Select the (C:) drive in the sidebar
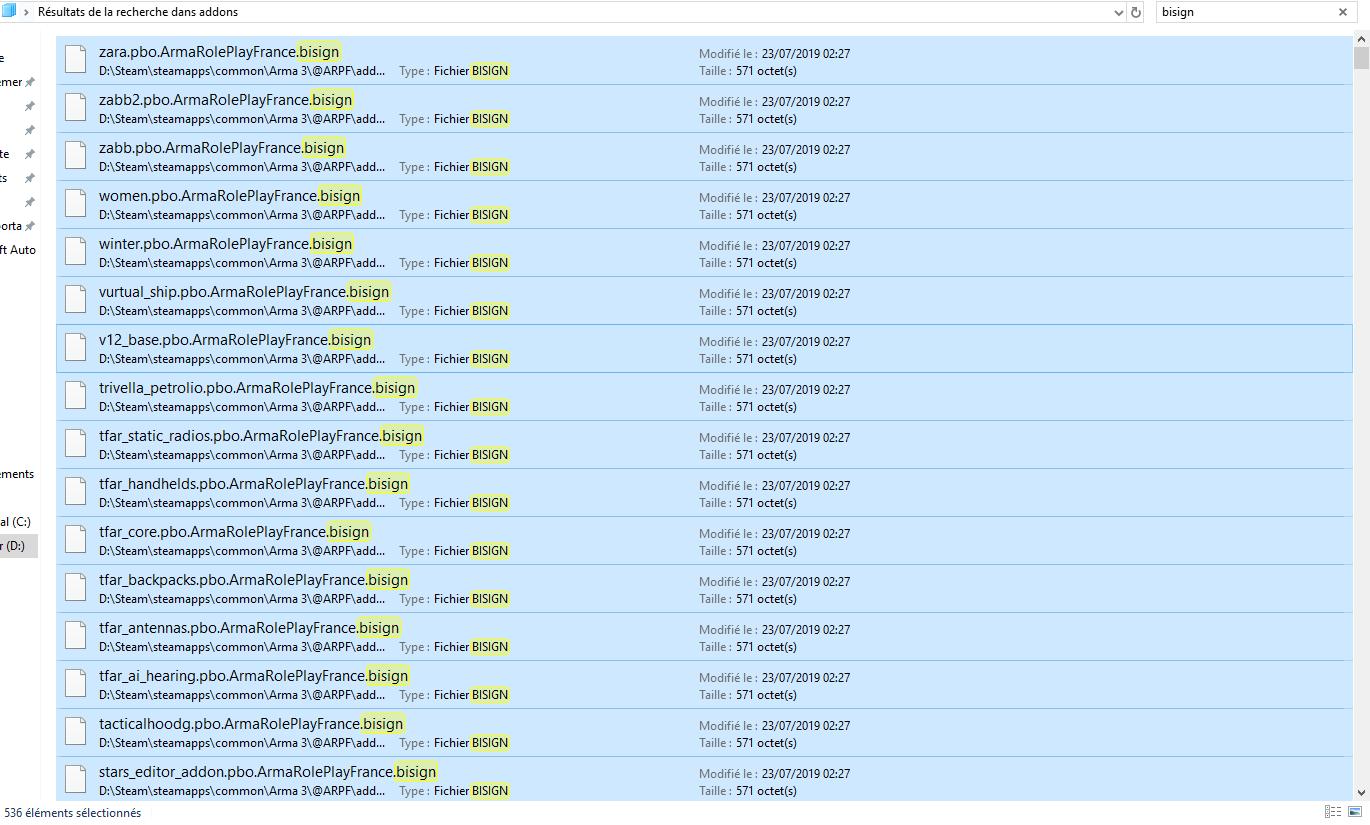Image resolution: width=1370 pixels, height=825 pixels. (16, 522)
